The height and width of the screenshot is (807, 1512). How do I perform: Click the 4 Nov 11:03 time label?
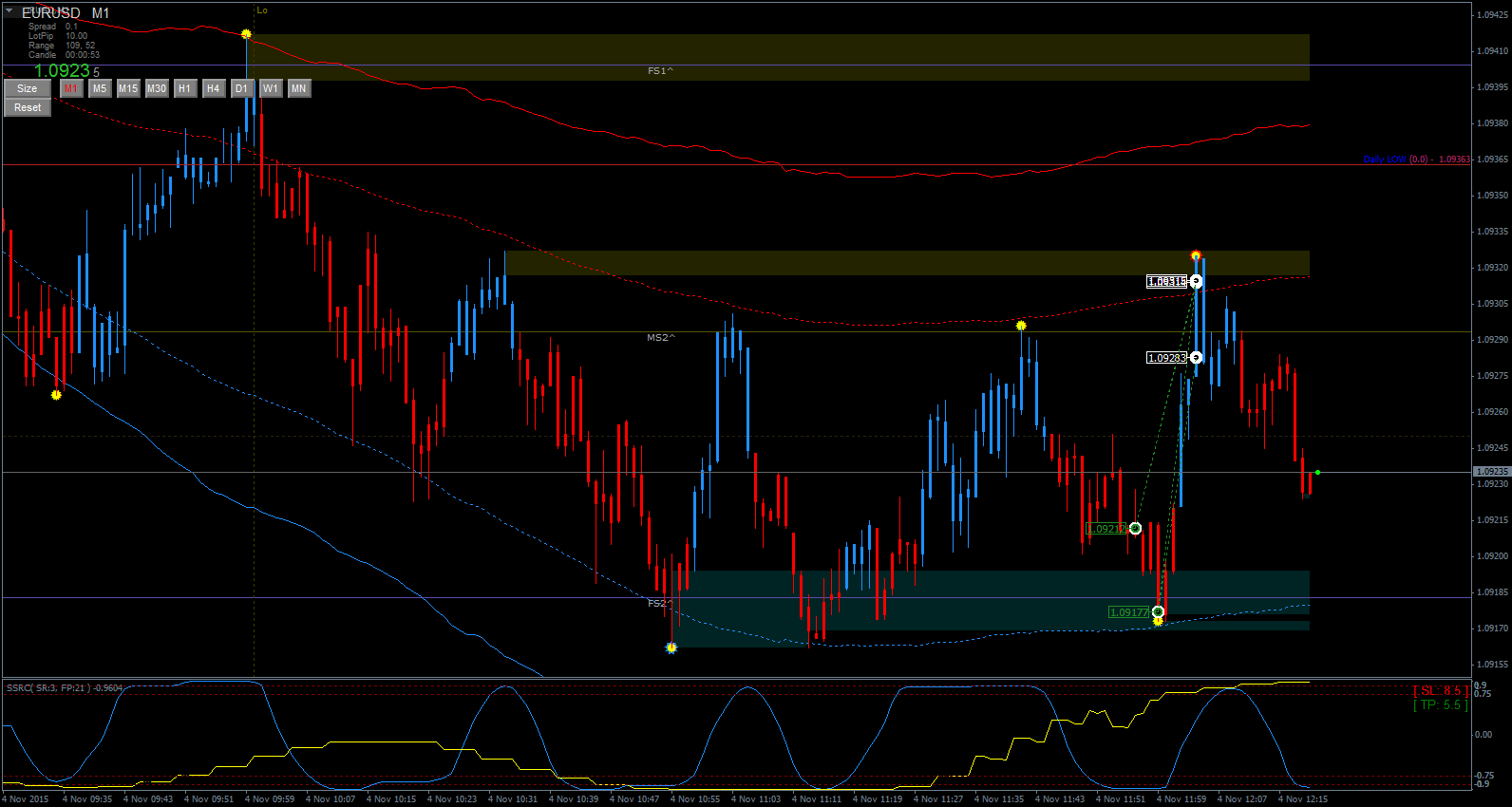[756, 798]
